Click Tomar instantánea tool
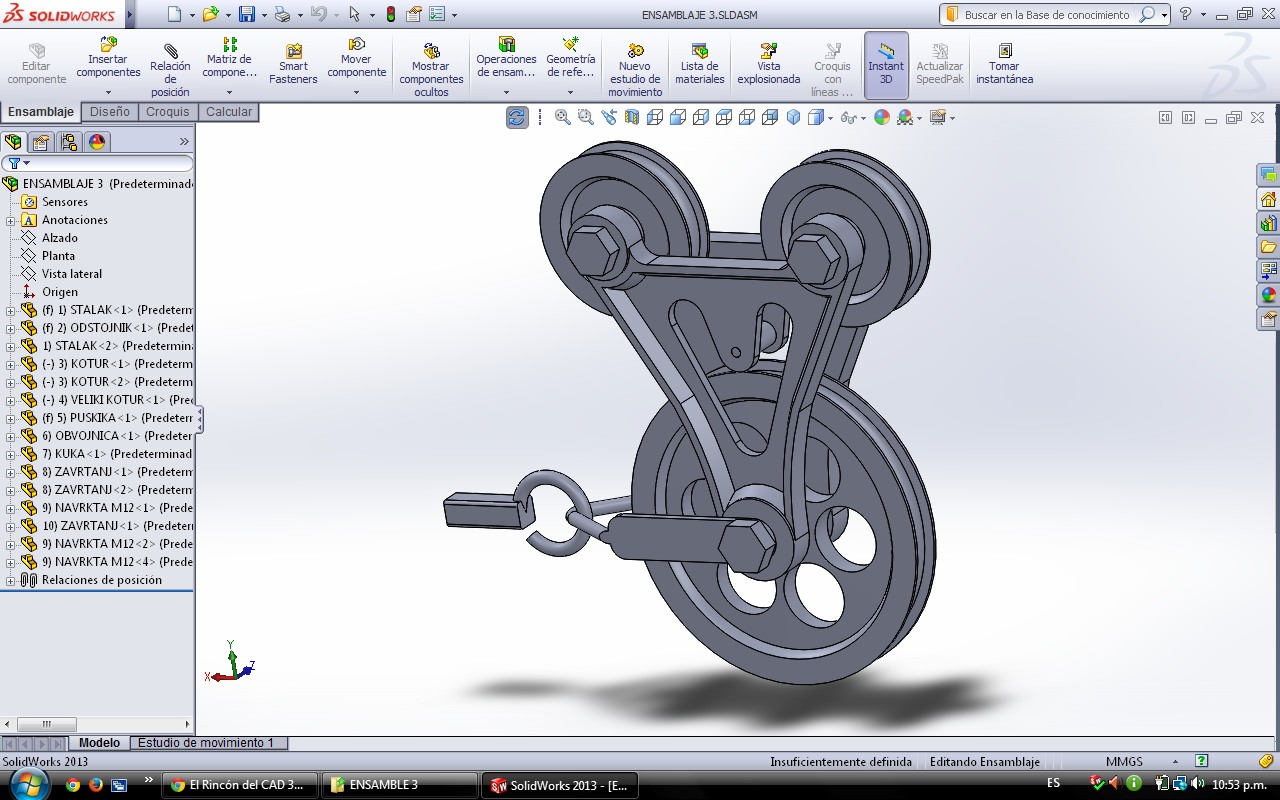This screenshot has width=1280, height=800. [x=1005, y=64]
